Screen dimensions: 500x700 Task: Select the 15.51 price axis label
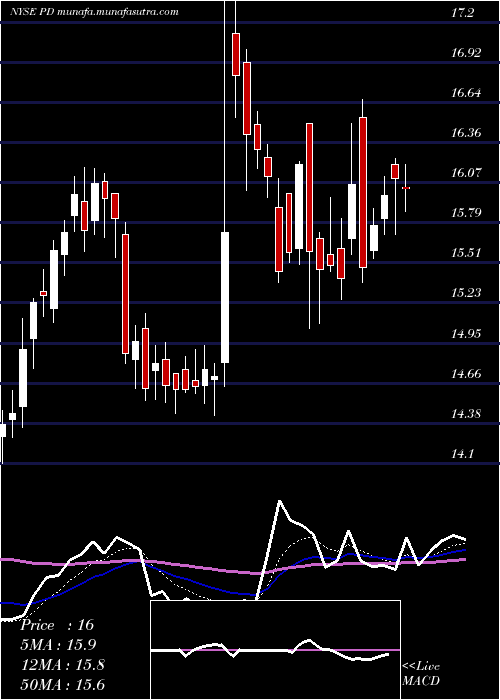[466, 253]
